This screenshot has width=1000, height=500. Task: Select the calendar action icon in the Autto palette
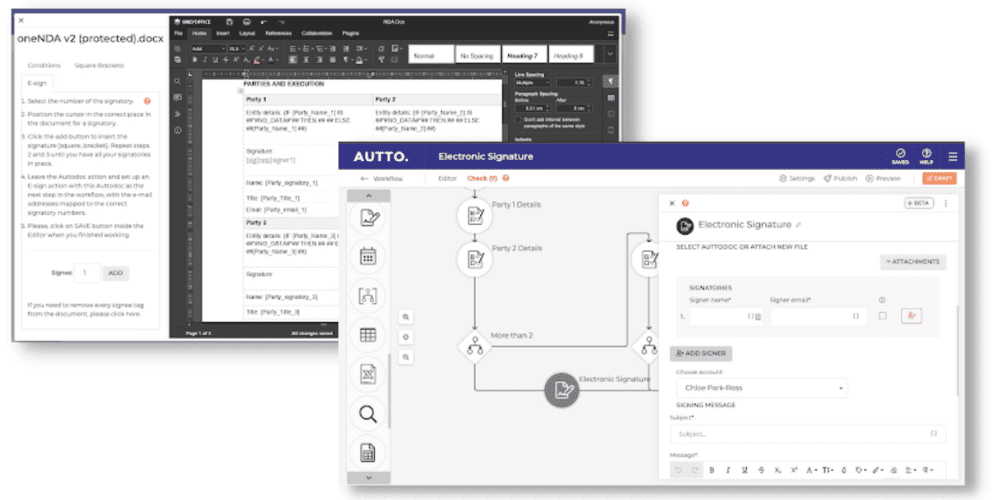367,256
